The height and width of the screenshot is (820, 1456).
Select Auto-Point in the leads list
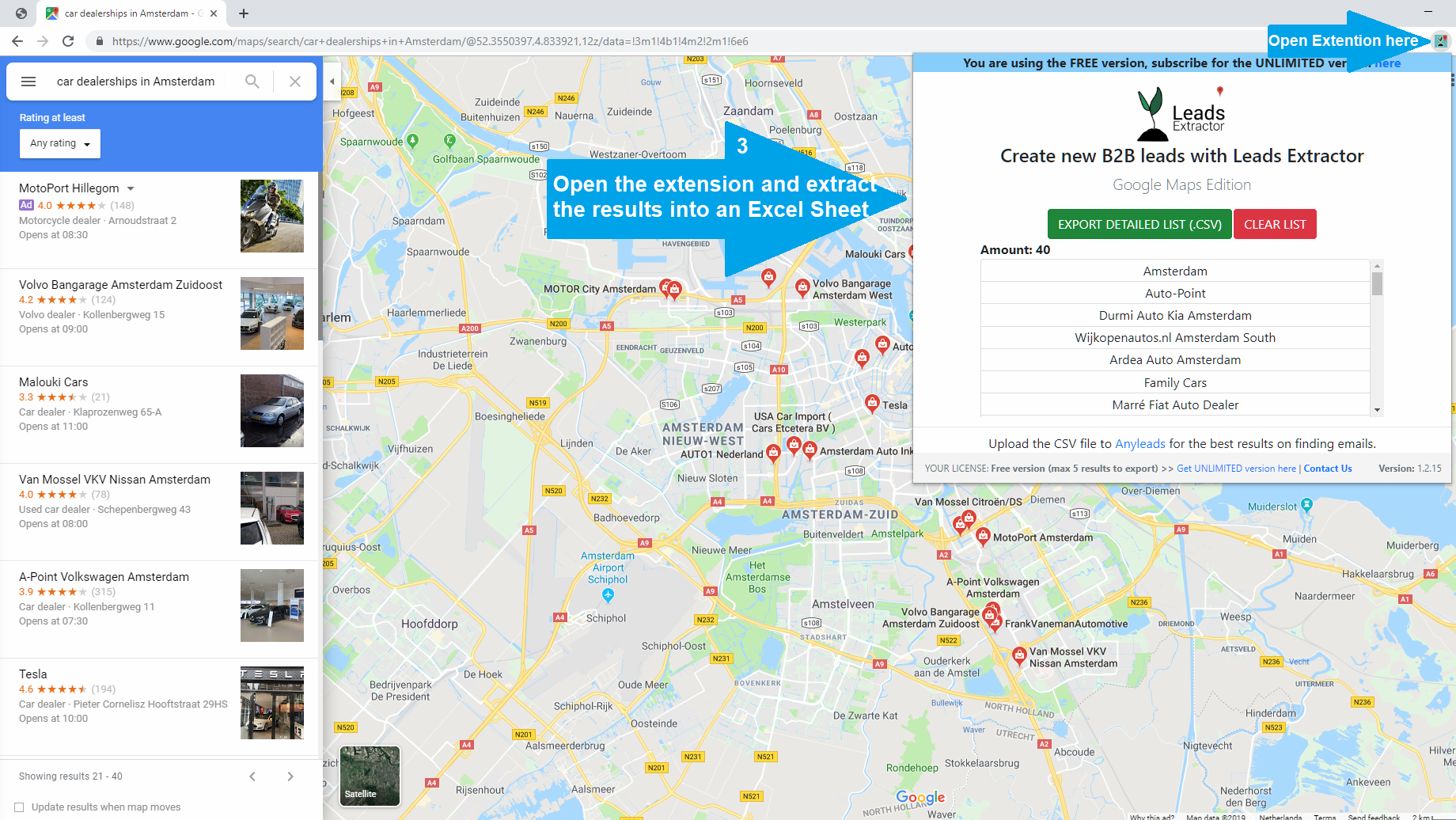coord(1175,294)
